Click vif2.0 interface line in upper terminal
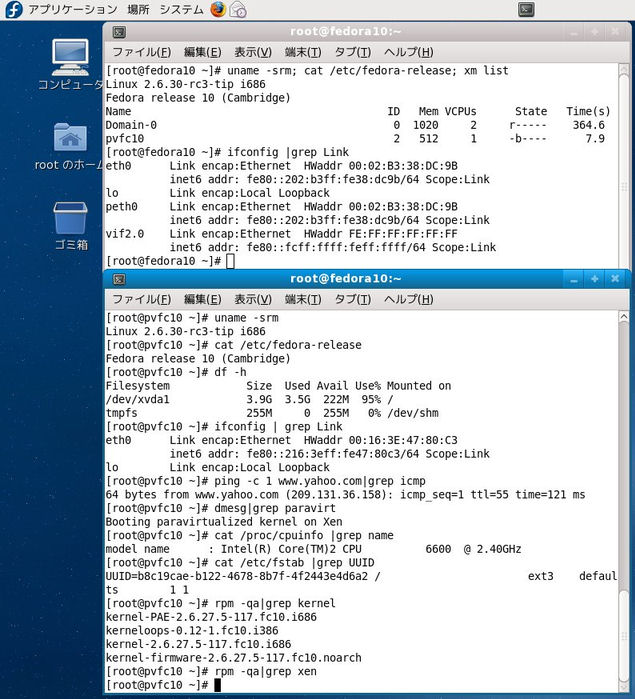Image resolution: width=635 pixels, height=699 pixels. click(x=281, y=234)
